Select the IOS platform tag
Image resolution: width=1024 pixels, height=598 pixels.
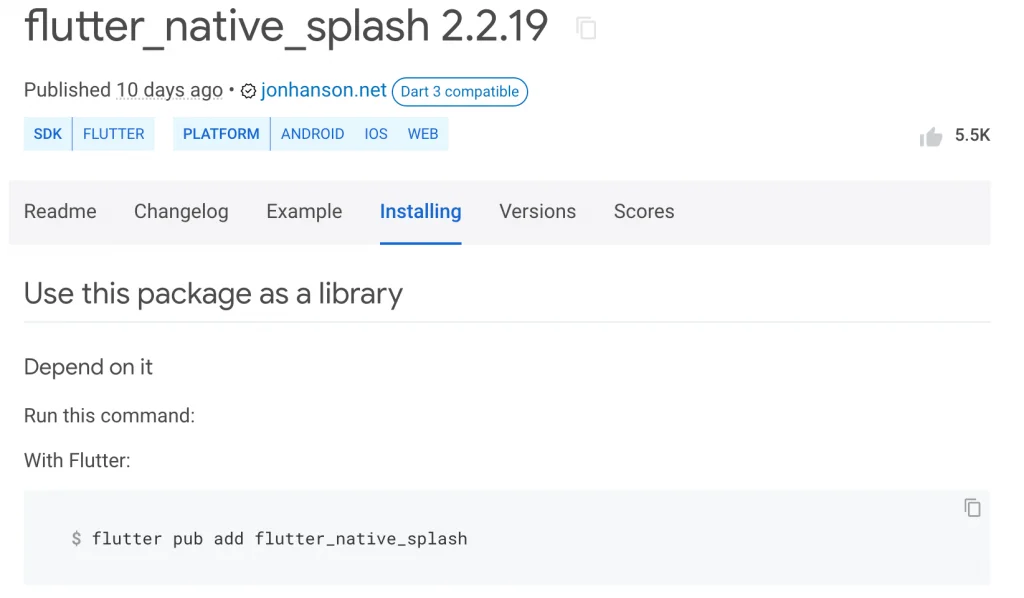click(x=376, y=133)
